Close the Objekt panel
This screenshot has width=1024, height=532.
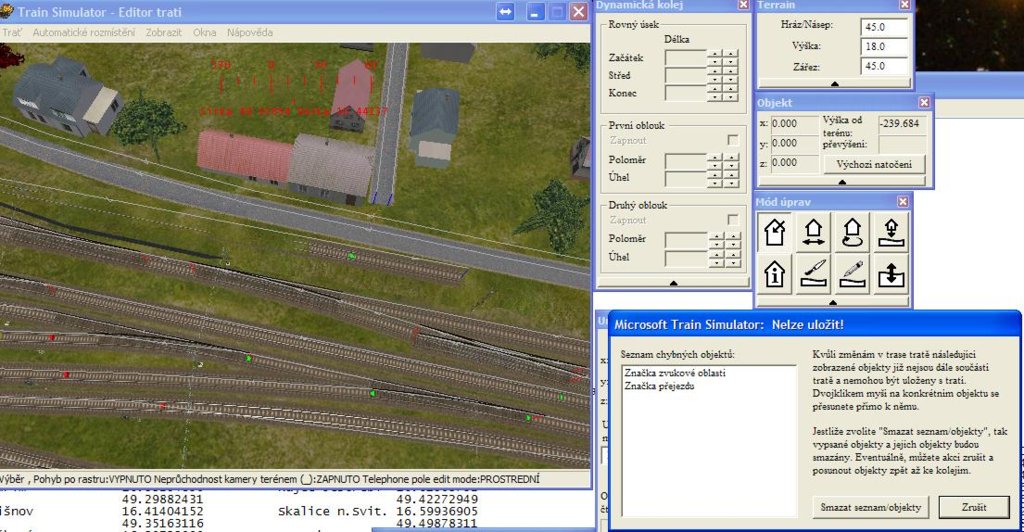click(x=924, y=102)
